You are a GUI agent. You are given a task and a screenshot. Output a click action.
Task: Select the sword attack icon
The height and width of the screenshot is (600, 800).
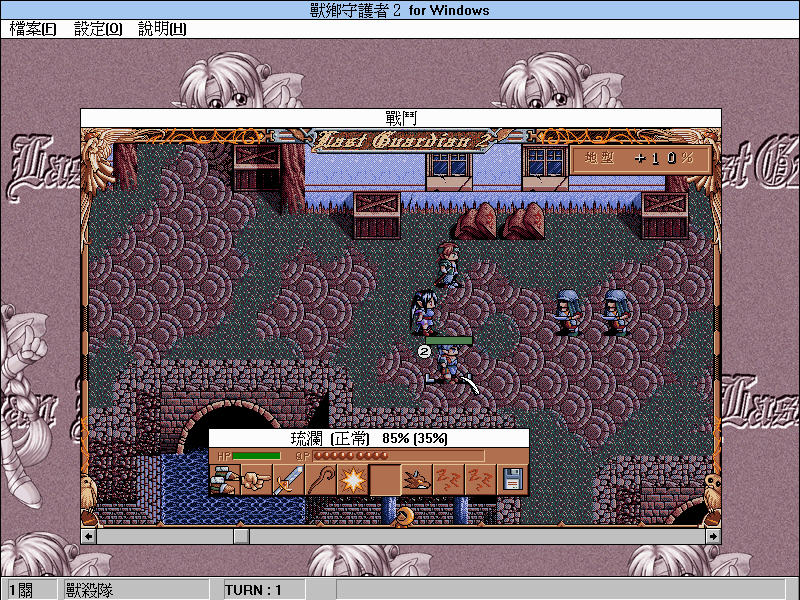click(288, 480)
